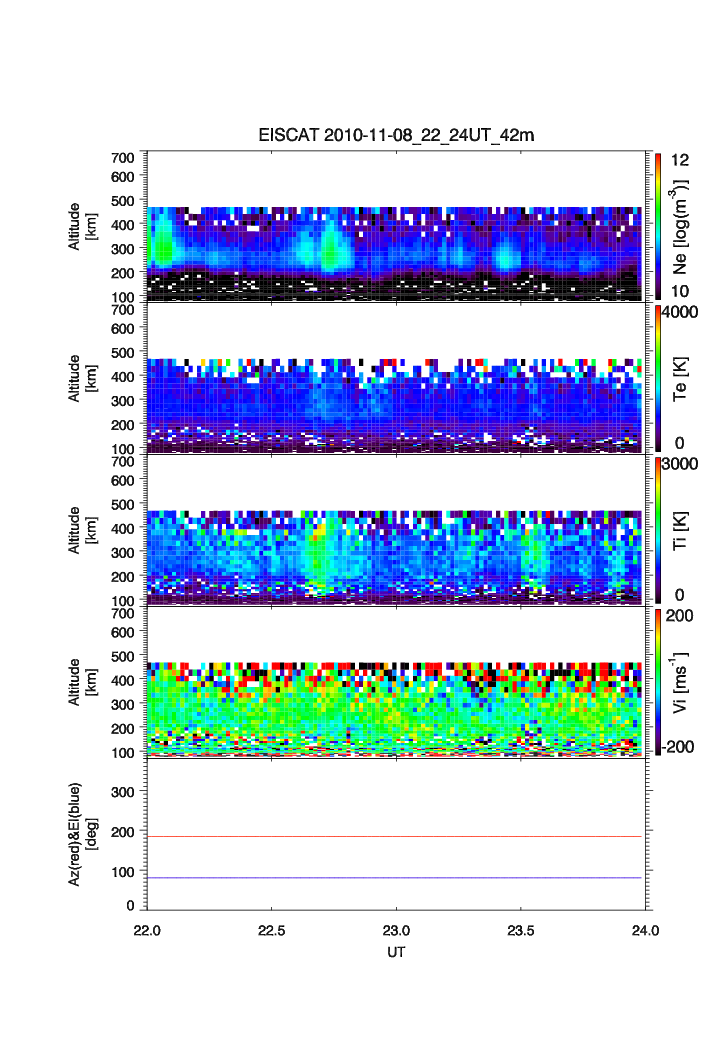Image resolution: width=708 pixels, height=1062 pixels.
Task: Click the 22.5 tick label on time axis
Action: (272, 930)
